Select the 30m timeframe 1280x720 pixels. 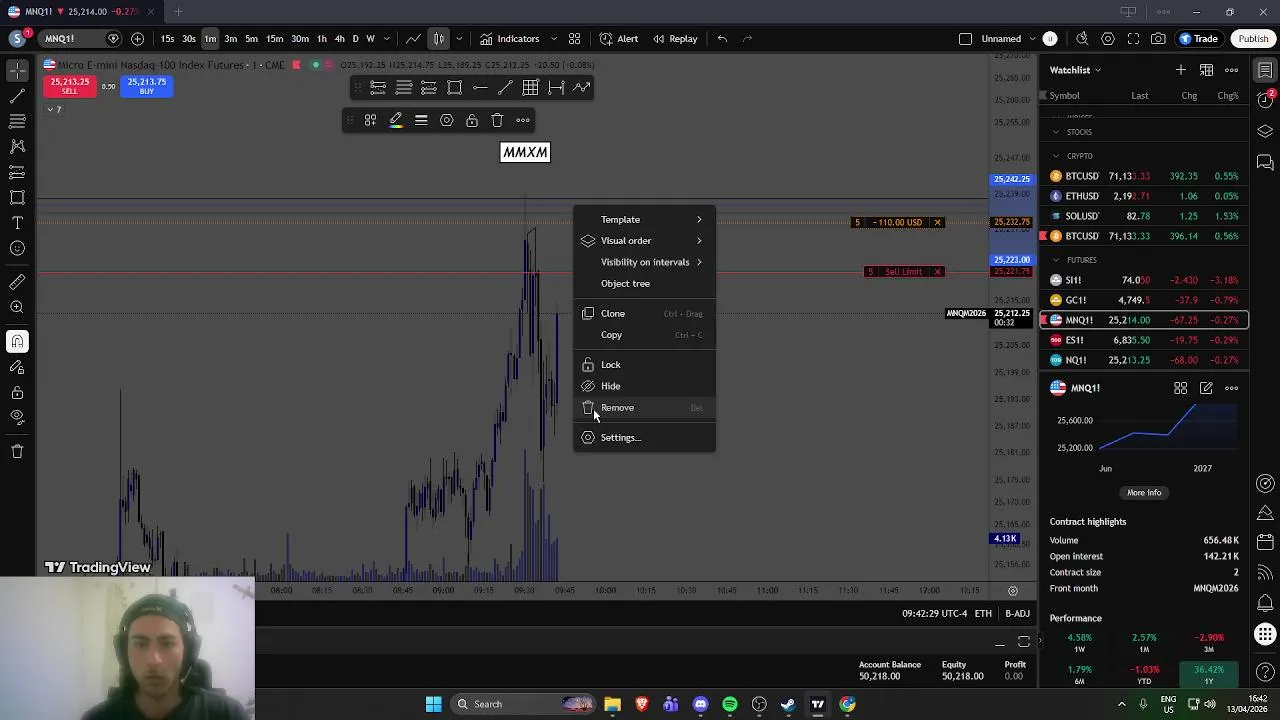point(300,39)
